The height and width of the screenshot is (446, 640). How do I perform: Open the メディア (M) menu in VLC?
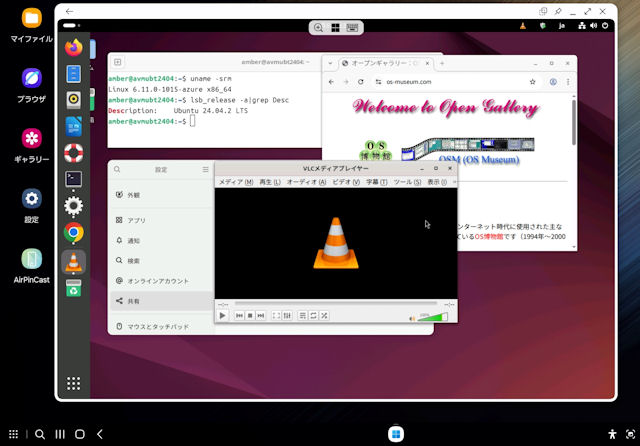(236, 182)
